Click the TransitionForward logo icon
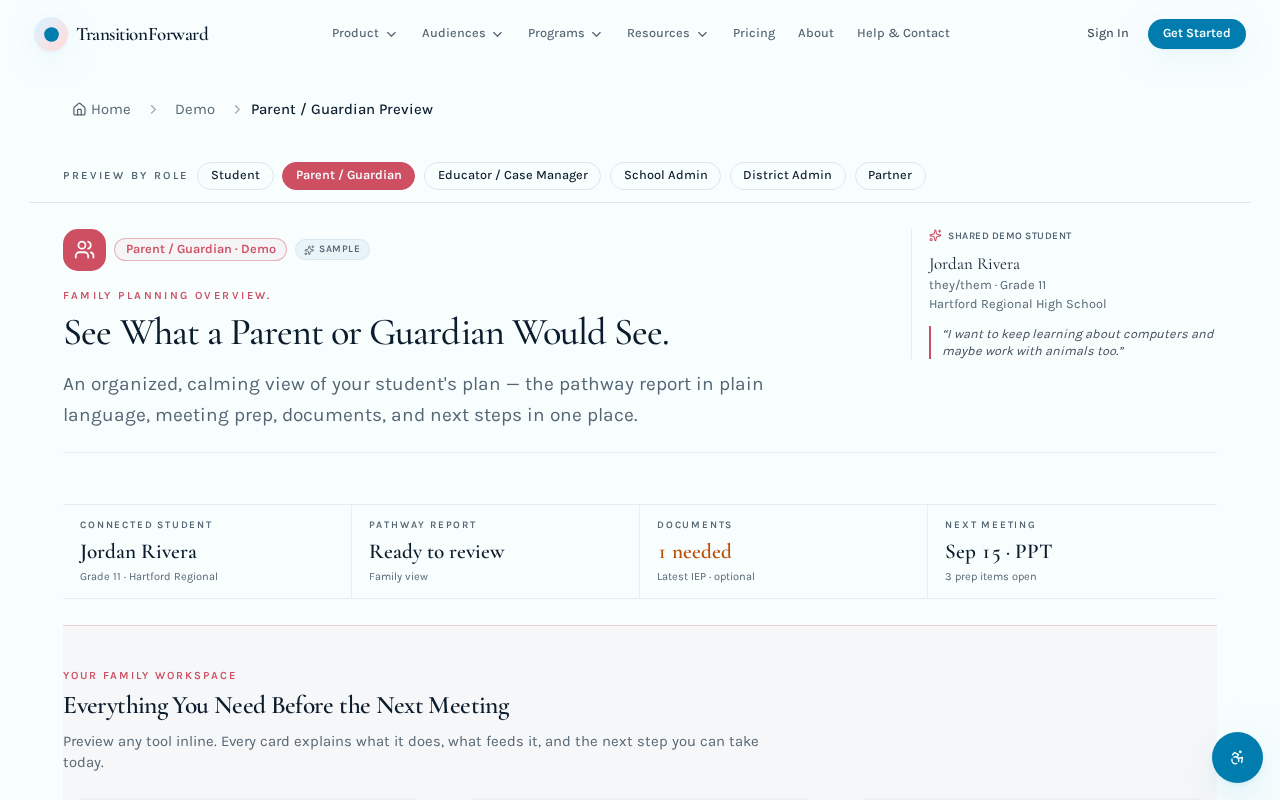1280x800 pixels. pos(51,34)
